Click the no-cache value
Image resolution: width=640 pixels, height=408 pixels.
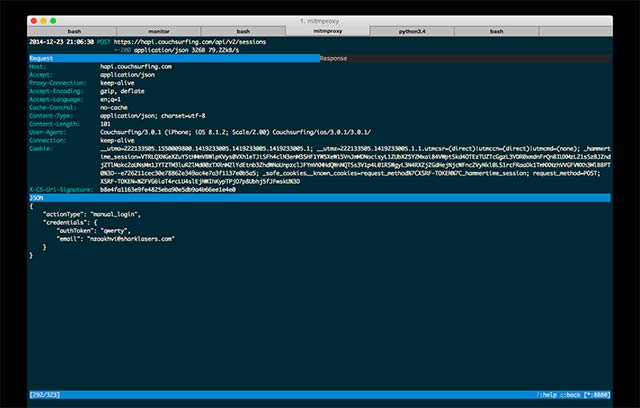pos(114,107)
